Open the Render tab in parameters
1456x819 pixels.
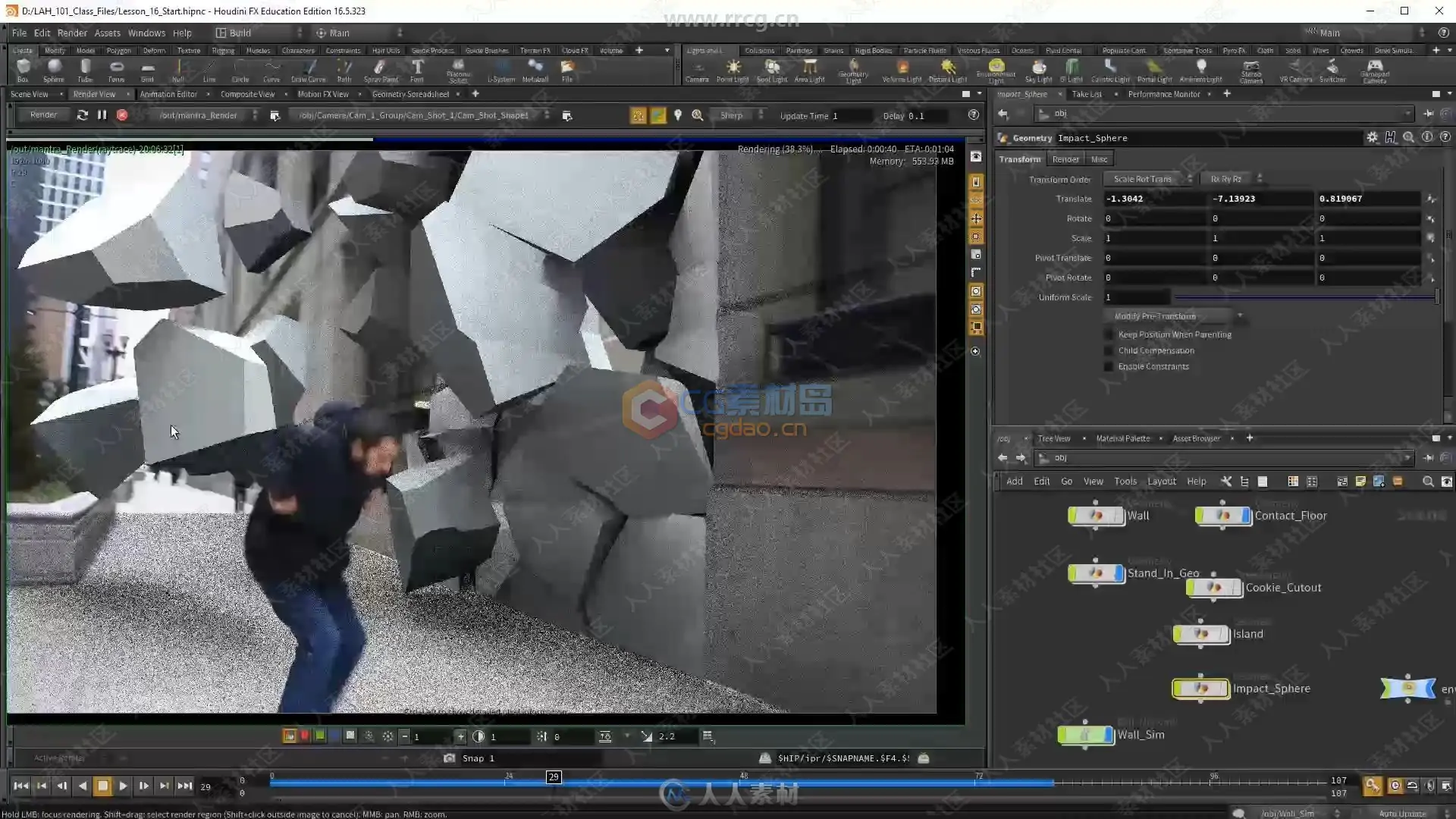click(x=1065, y=159)
